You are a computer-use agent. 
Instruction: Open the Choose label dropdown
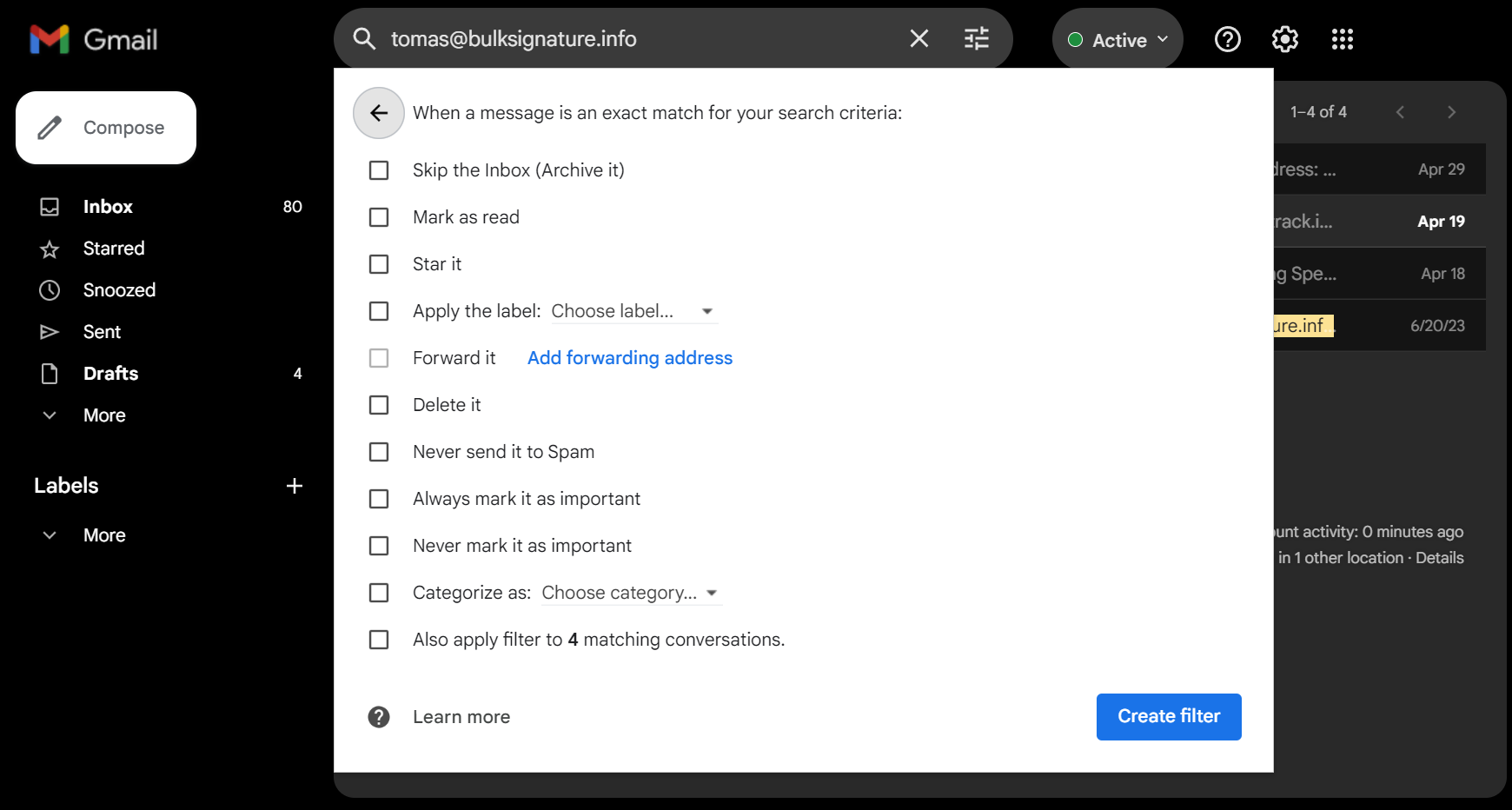click(x=633, y=311)
